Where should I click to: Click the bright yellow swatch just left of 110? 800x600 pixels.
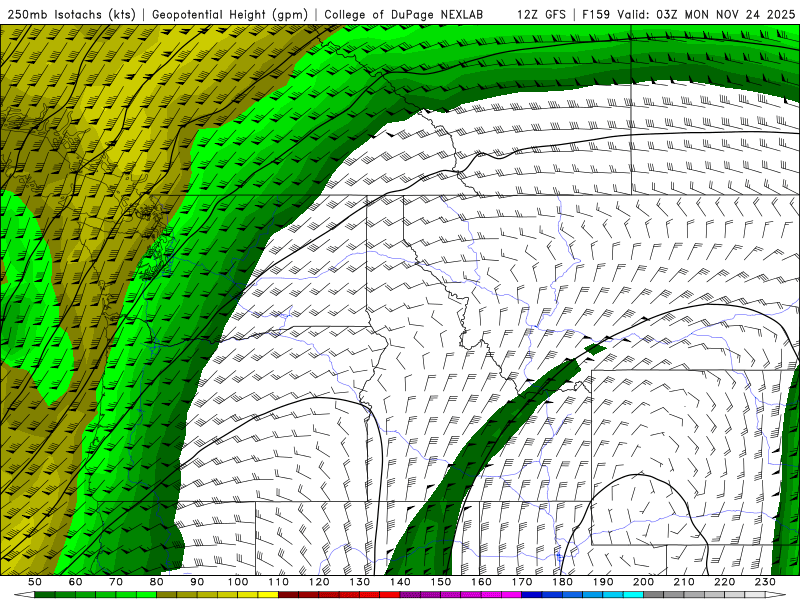pyautogui.click(x=268, y=595)
